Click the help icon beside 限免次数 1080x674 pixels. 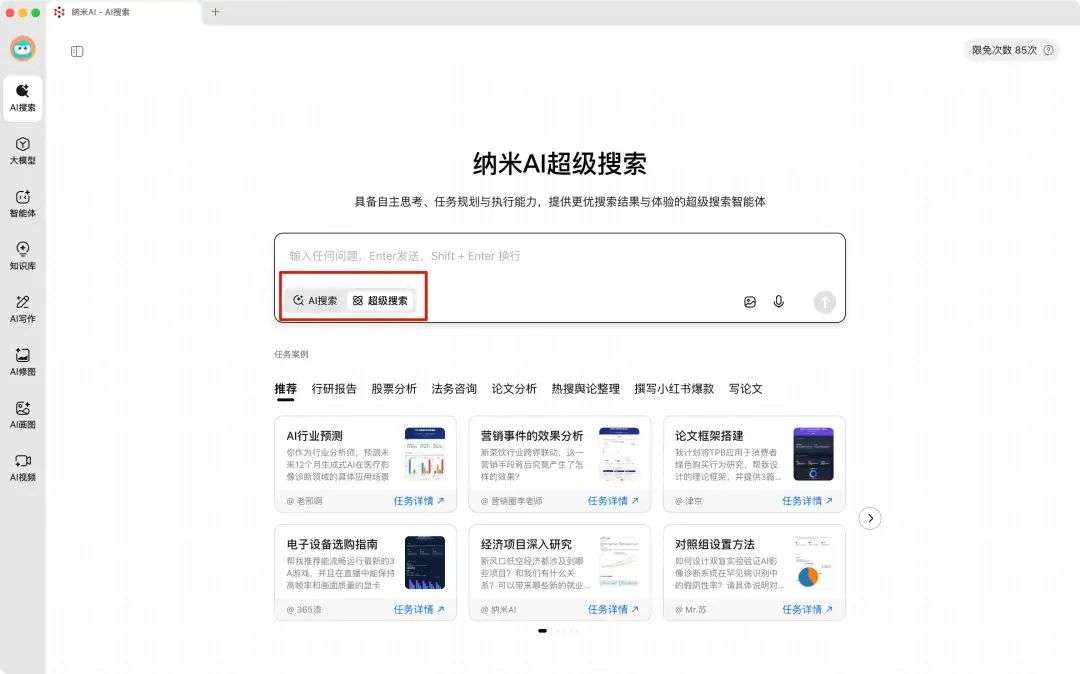pos(1048,50)
